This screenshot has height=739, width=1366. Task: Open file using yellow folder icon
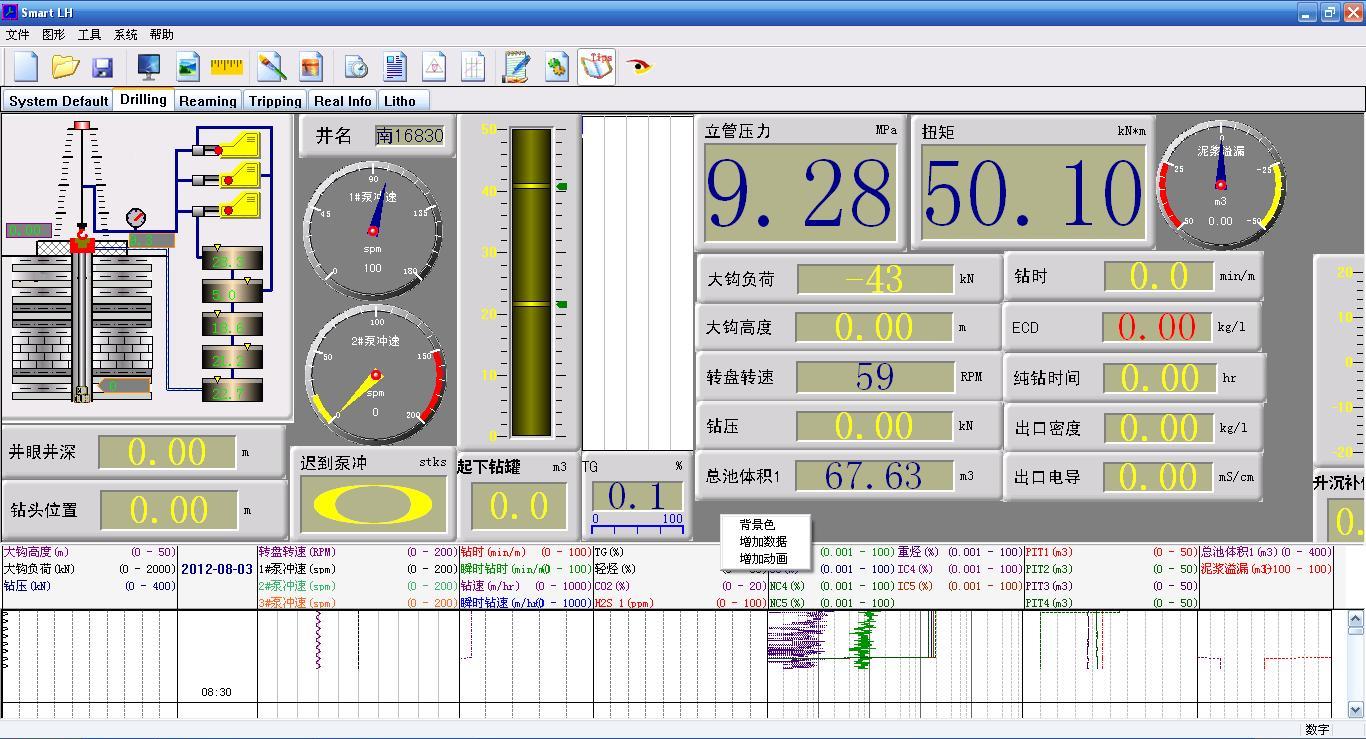pos(65,67)
